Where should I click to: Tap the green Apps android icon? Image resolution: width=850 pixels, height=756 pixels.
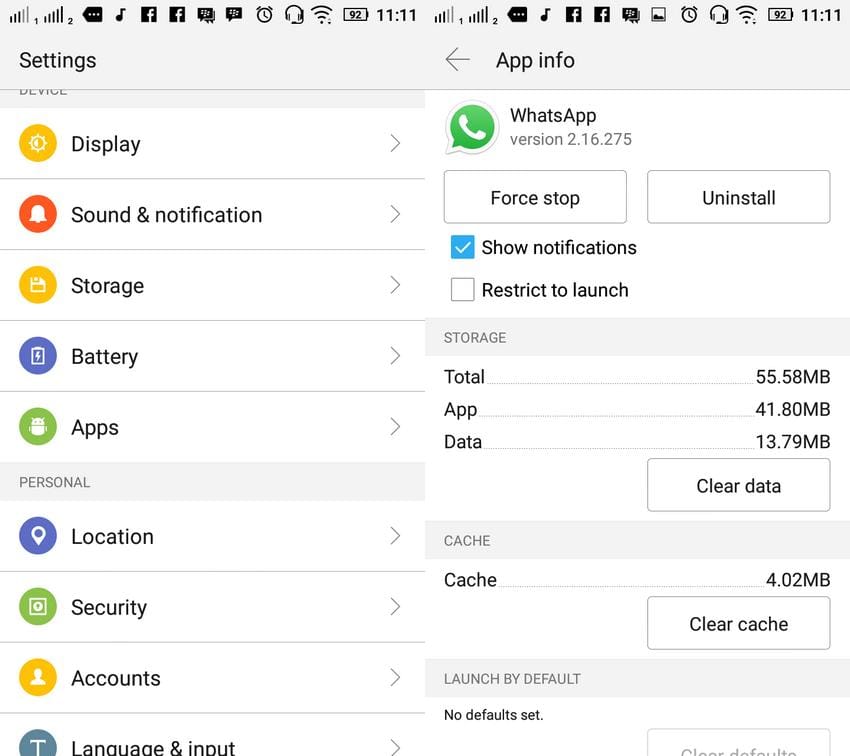point(38,428)
